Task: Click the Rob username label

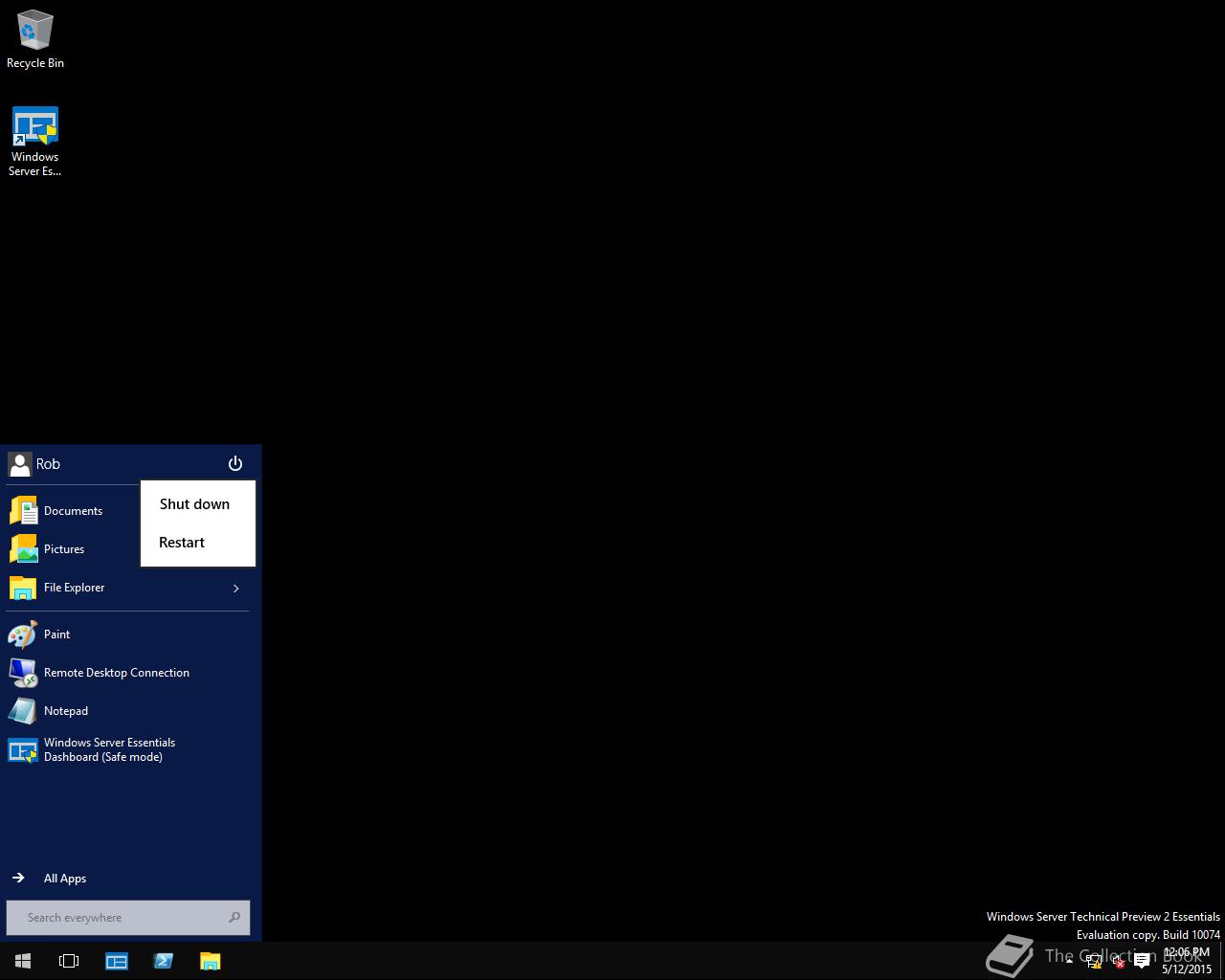Action: coord(48,464)
